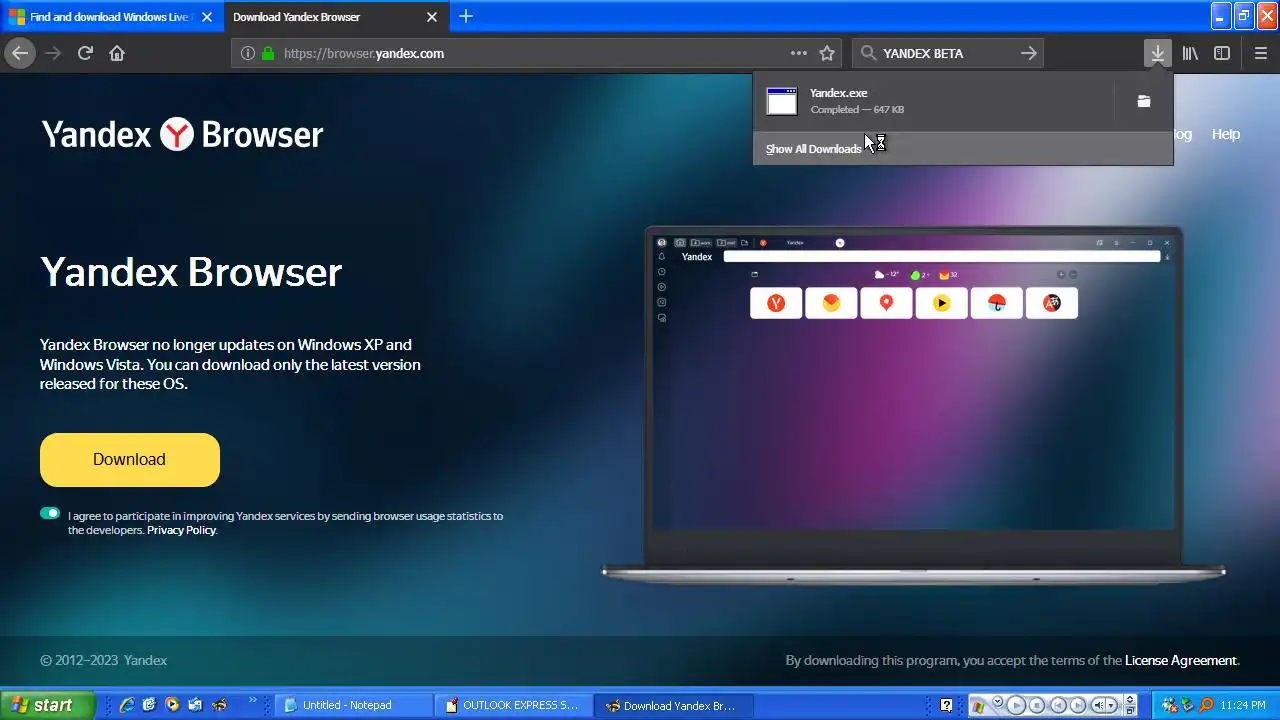Stop media in taskbar player
The image size is (1280, 720).
1037,705
